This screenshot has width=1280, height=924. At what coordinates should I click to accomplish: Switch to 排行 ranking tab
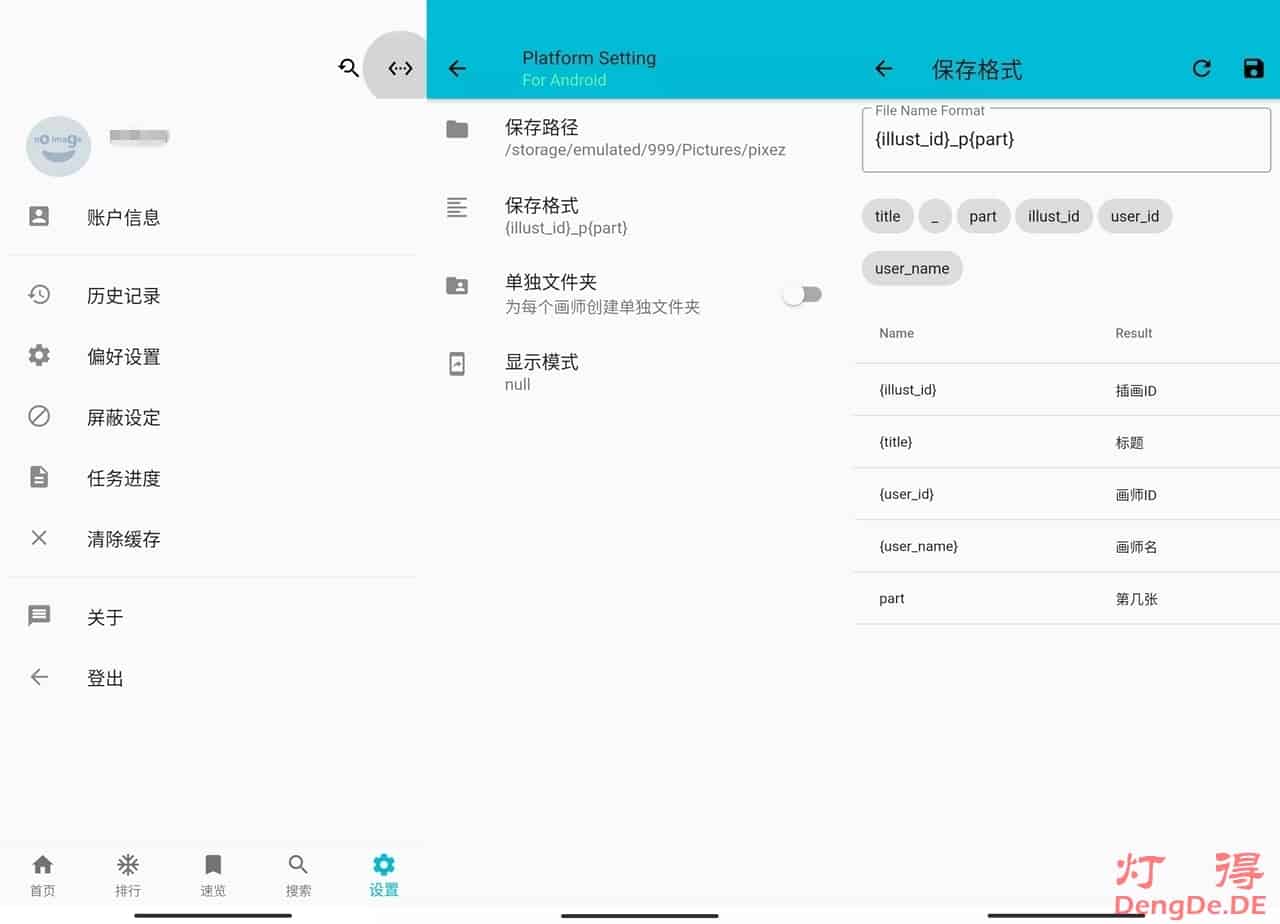tap(128, 875)
